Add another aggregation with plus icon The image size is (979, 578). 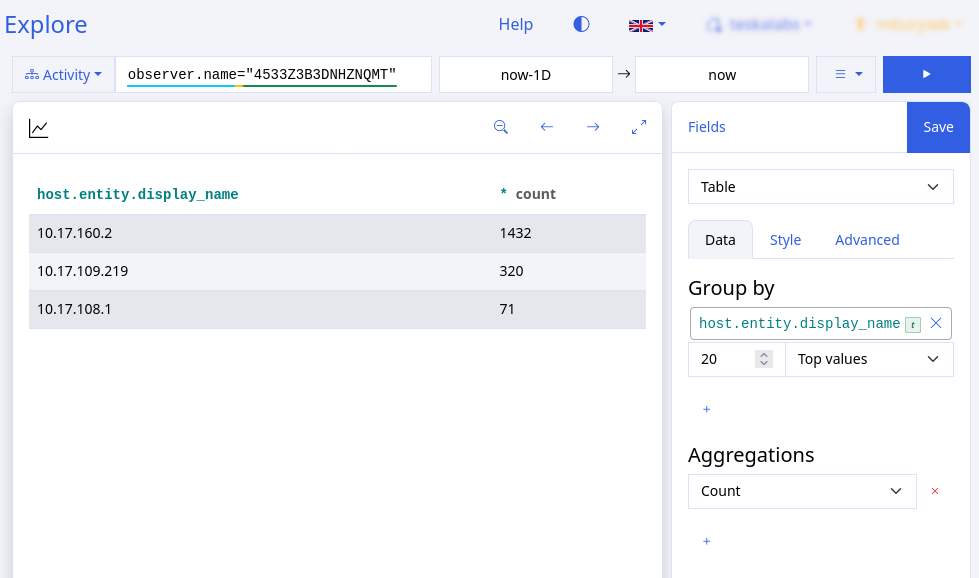tap(706, 541)
